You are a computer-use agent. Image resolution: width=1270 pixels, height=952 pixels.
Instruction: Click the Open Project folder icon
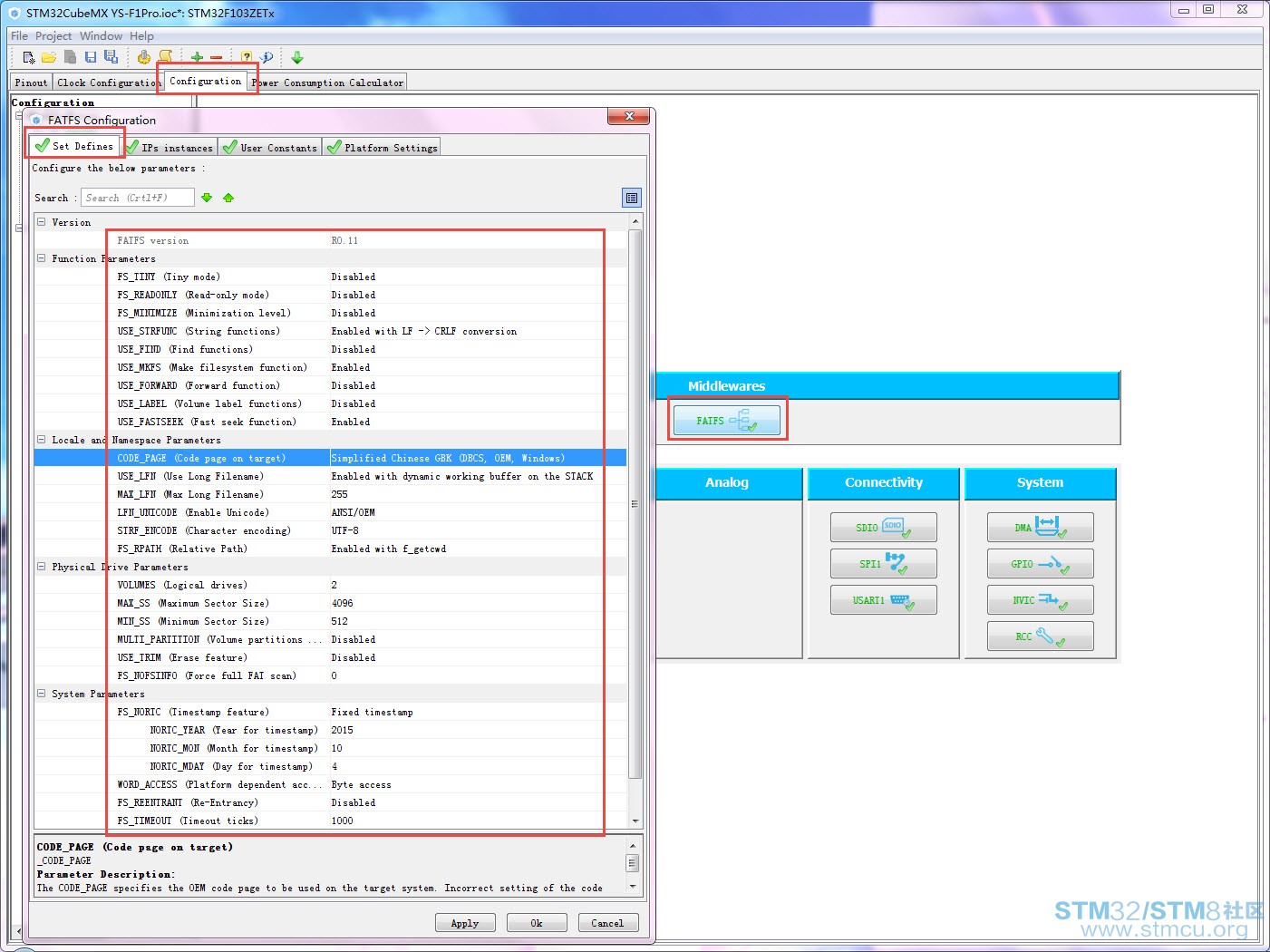pyautogui.click(x=49, y=57)
